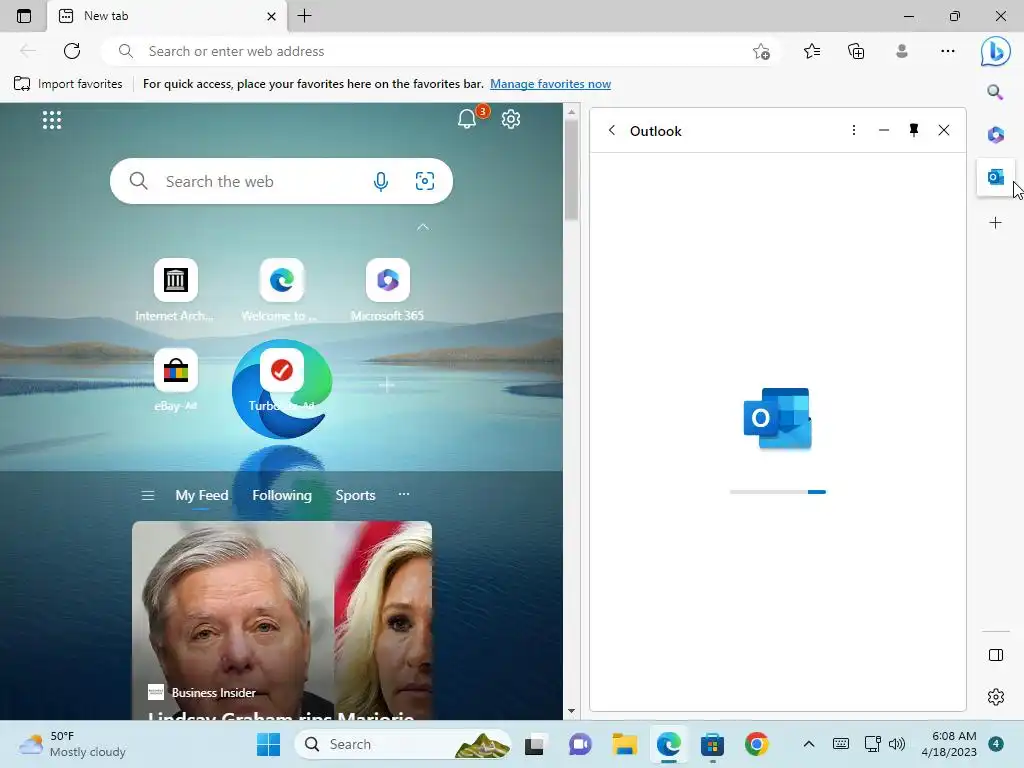The image size is (1024, 768).
Task: Show more feed tabs ellipsis
Action: (404, 494)
